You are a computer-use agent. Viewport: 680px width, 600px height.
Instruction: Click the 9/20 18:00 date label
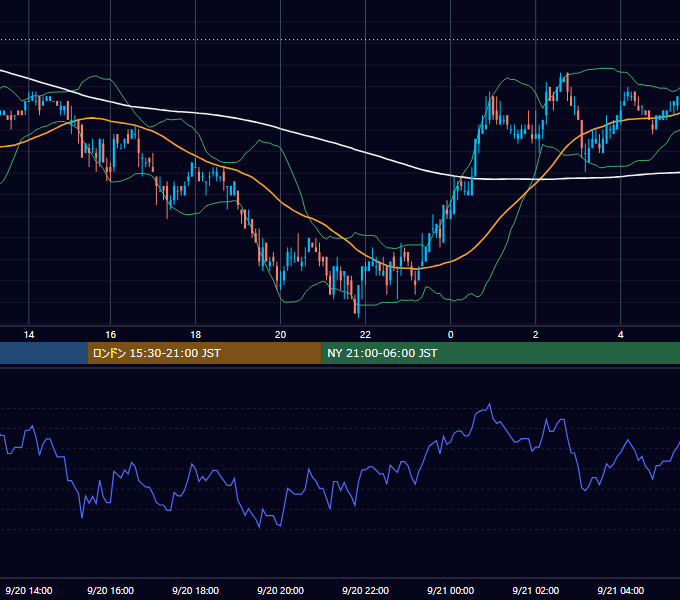[x=196, y=590]
